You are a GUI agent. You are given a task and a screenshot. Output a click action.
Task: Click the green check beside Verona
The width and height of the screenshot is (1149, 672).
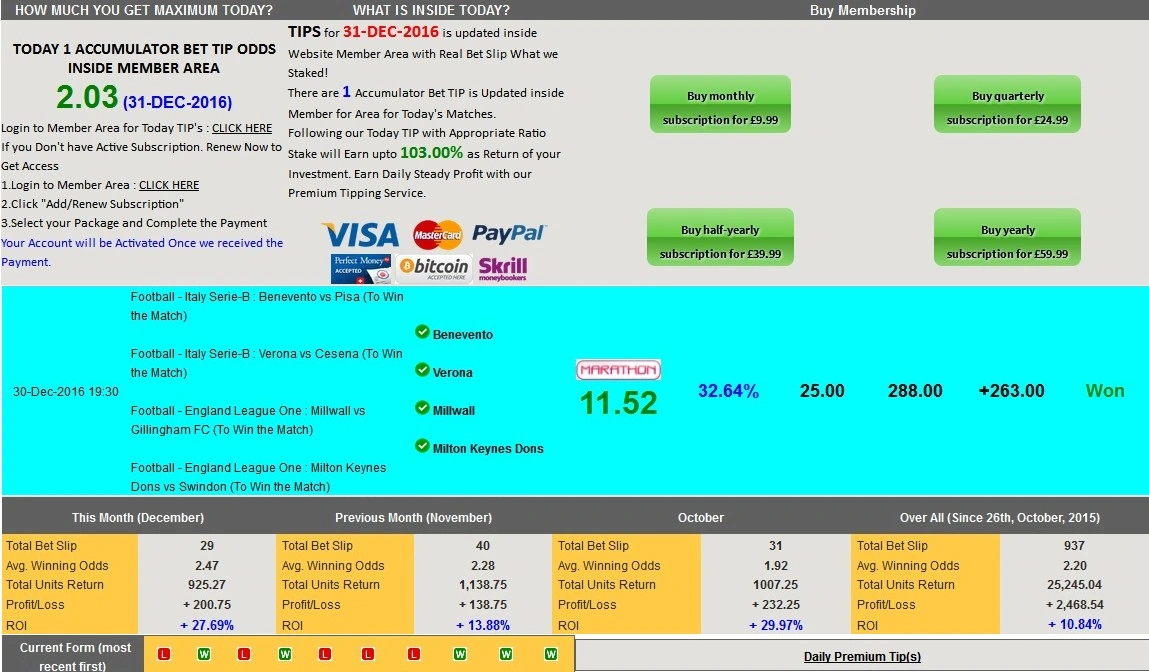tap(422, 371)
